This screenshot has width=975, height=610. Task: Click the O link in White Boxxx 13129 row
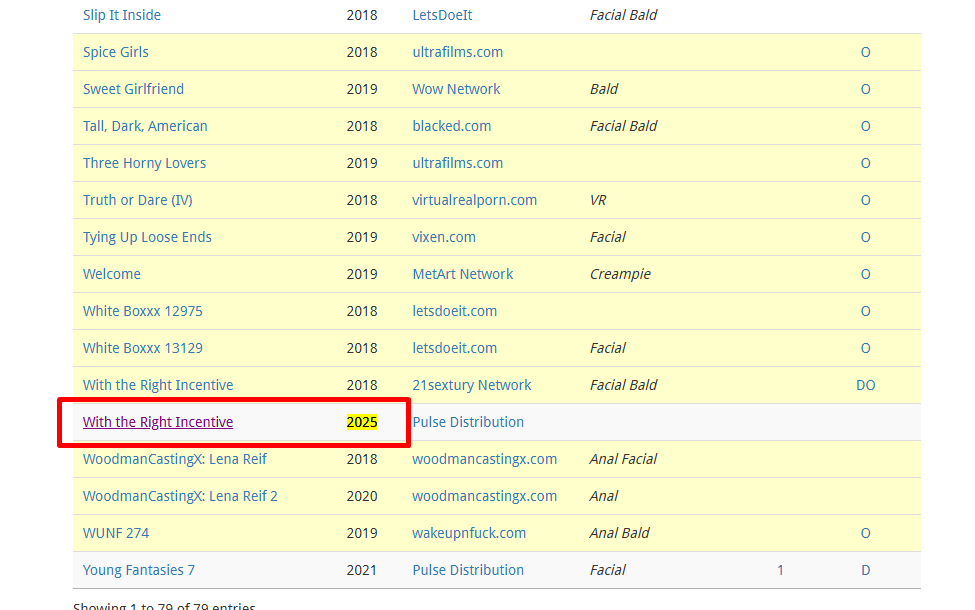tap(866, 348)
